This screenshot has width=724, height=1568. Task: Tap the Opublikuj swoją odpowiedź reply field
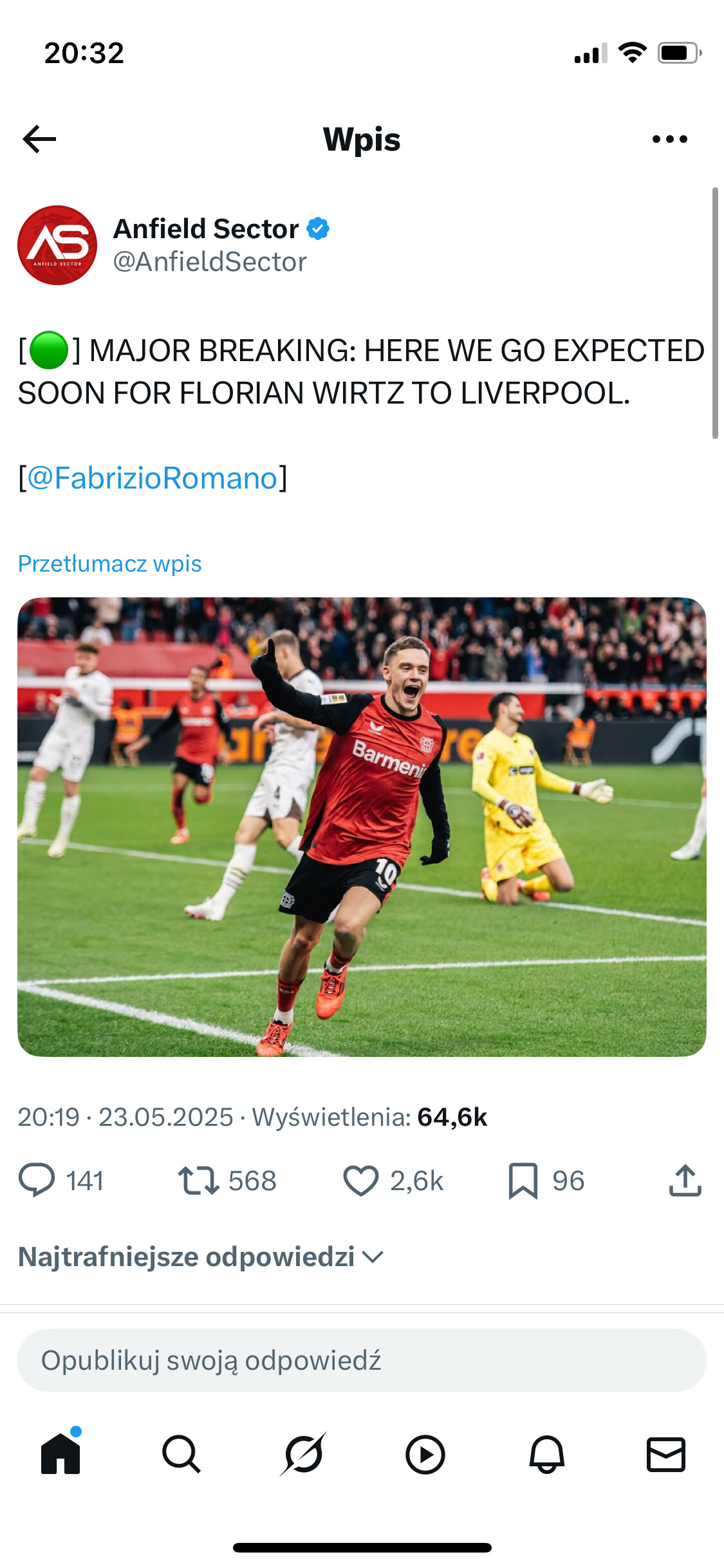click(x=362, y=1360)
